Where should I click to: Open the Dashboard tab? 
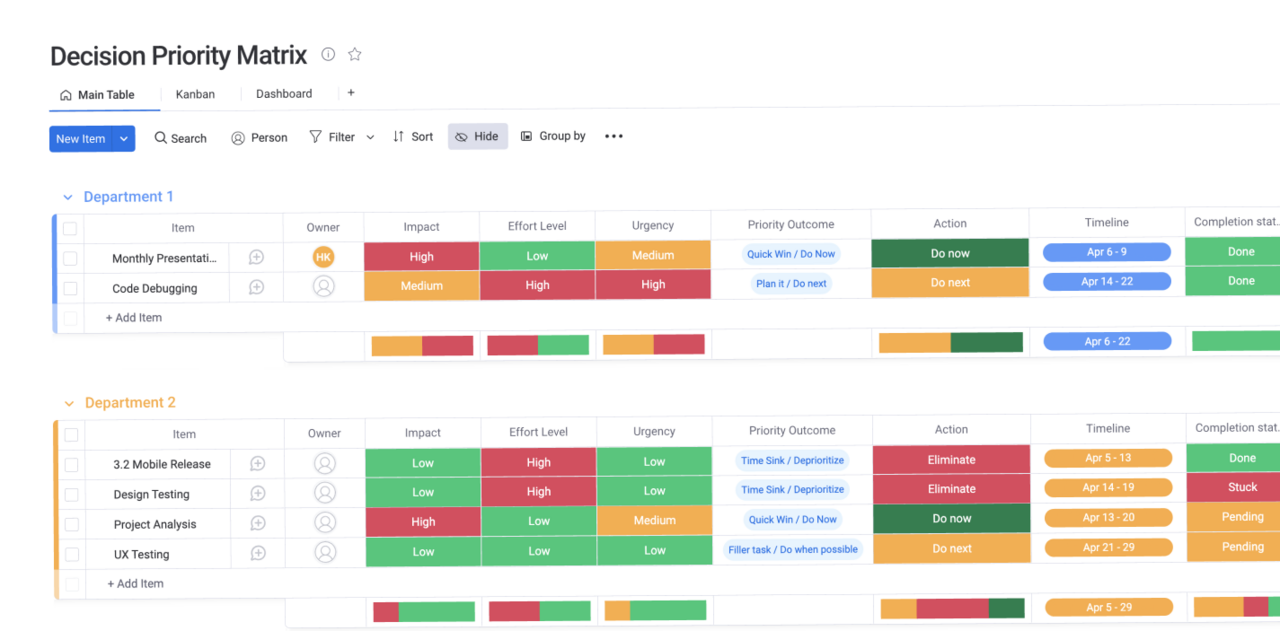click(x=284, y=94)
